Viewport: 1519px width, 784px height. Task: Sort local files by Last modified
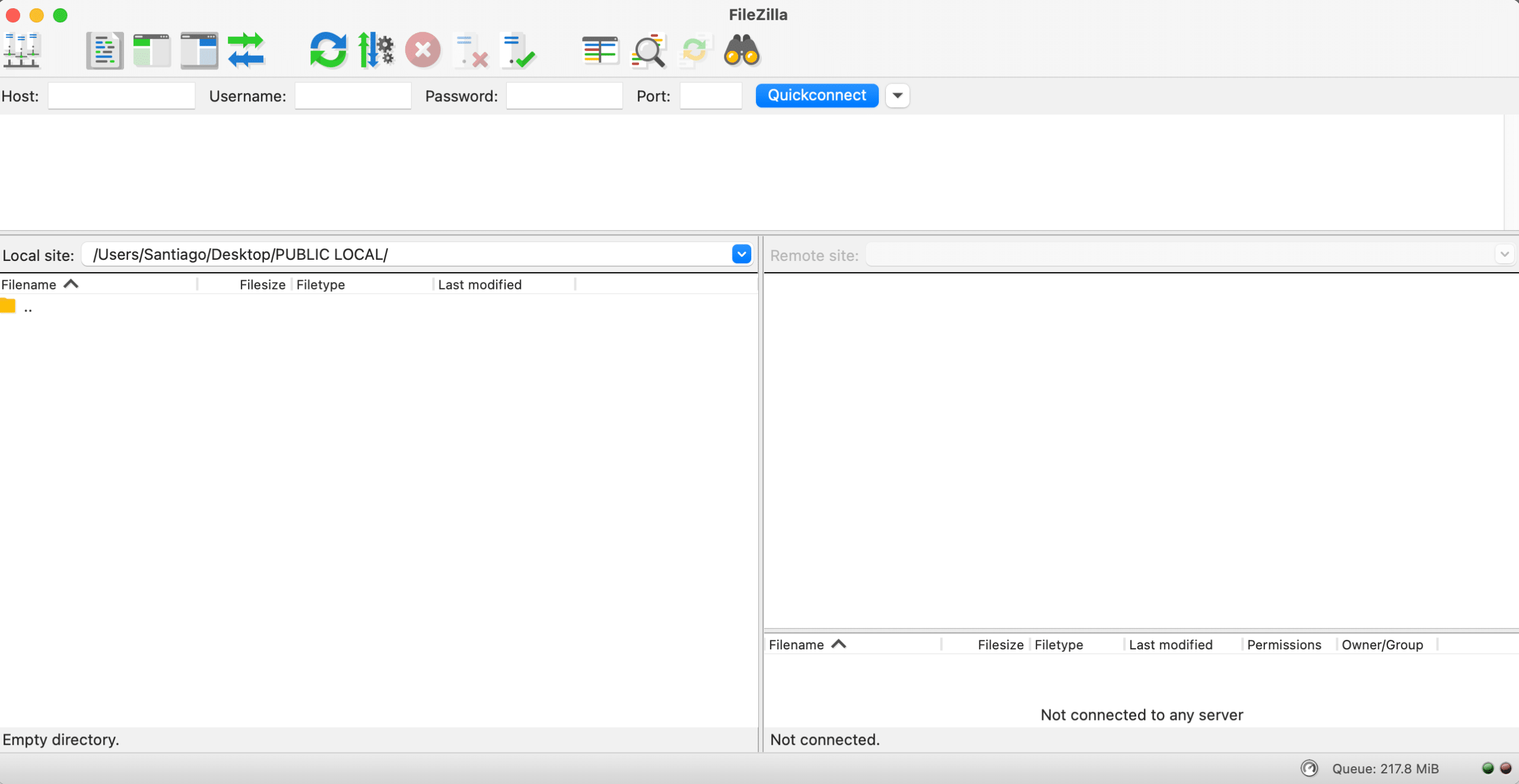coord(479,285)
